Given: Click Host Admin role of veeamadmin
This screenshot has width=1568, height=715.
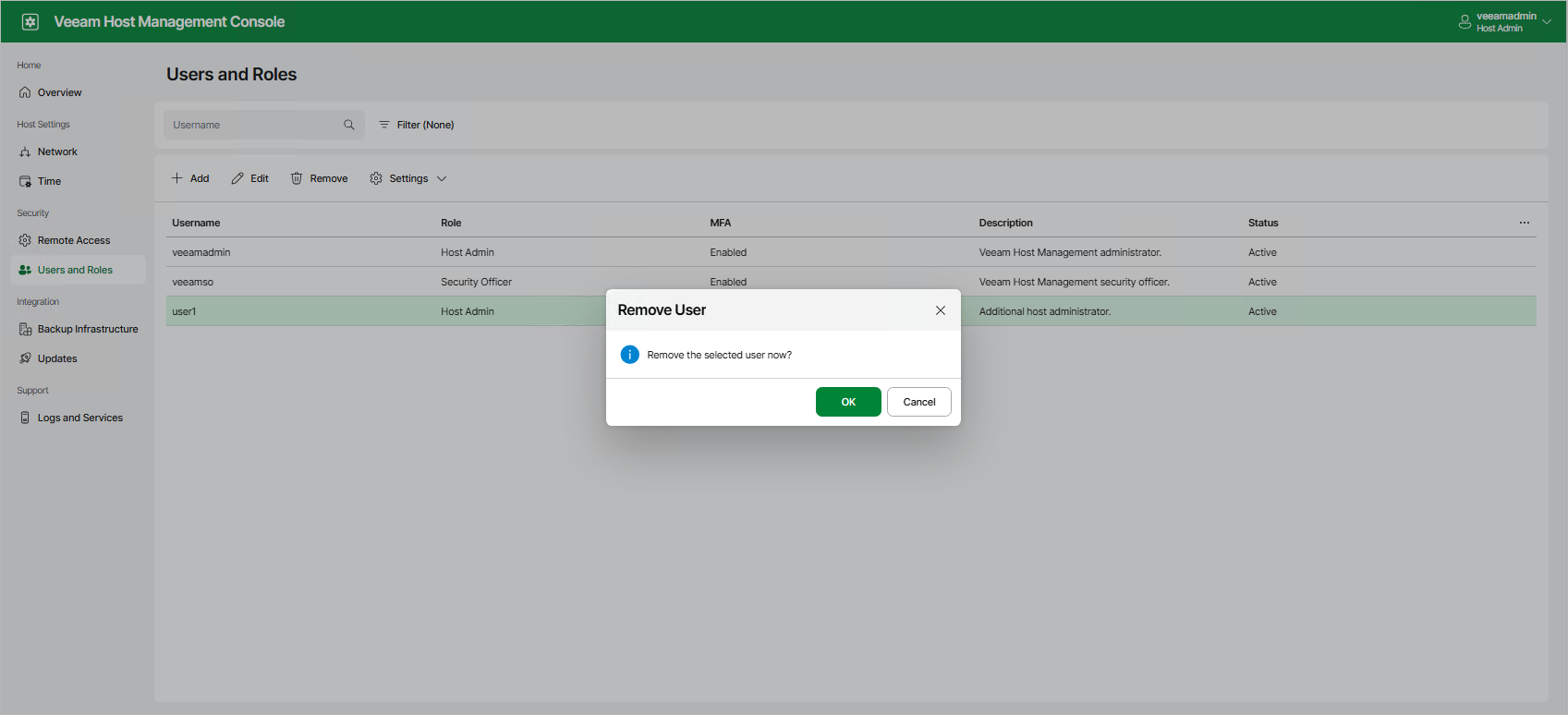Looking at the screenshot, I should (x=468, y=252).
